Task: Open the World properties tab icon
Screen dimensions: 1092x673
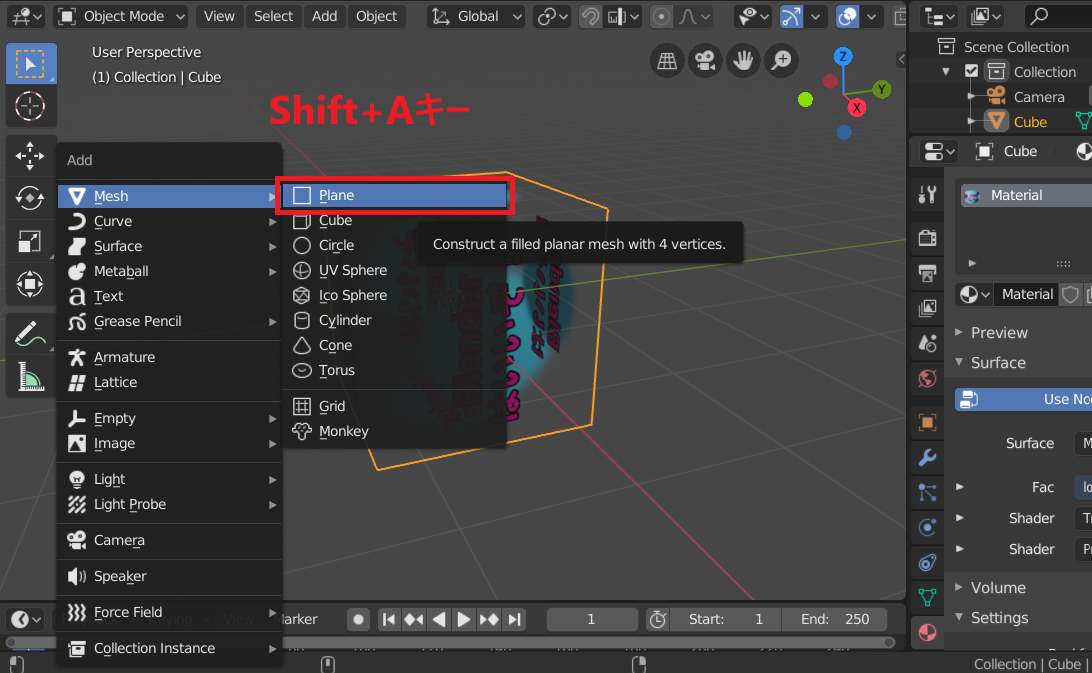Action: [927, 379]
